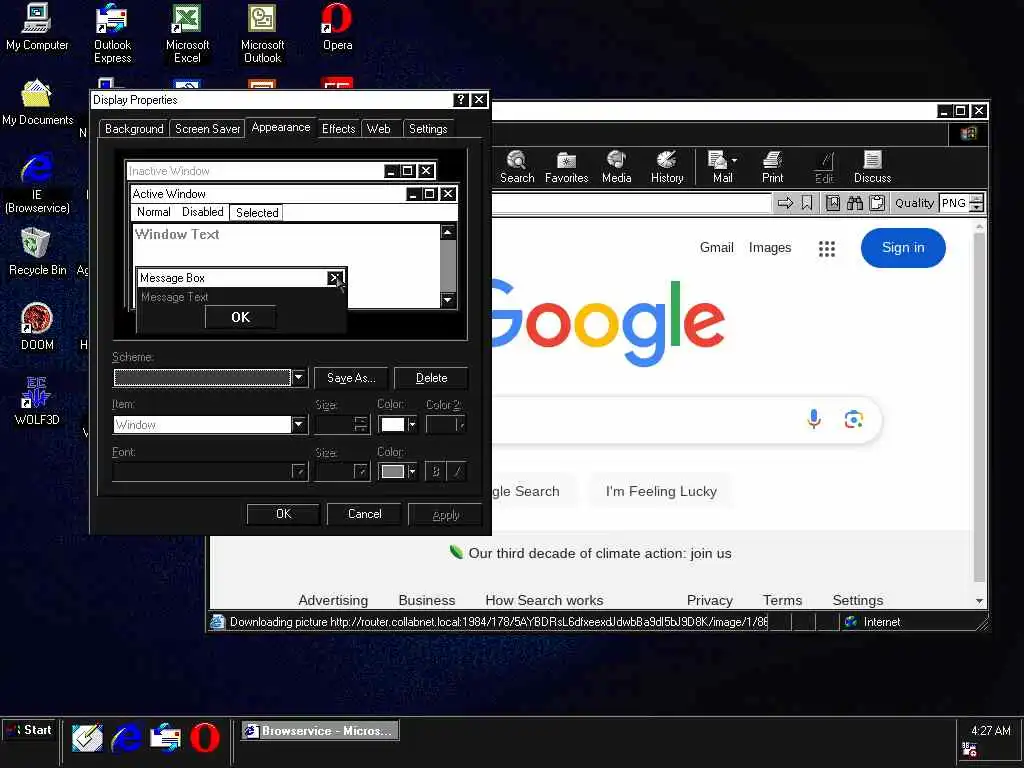The width and height of the screenshot is (1024, 768).
Task: Click the binoculars find icon in Browservice bar
Action: coord(854,203)
